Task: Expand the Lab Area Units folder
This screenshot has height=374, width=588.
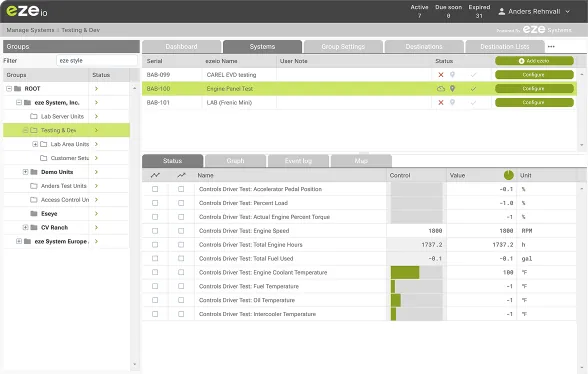Action: [x=35, y=144]
